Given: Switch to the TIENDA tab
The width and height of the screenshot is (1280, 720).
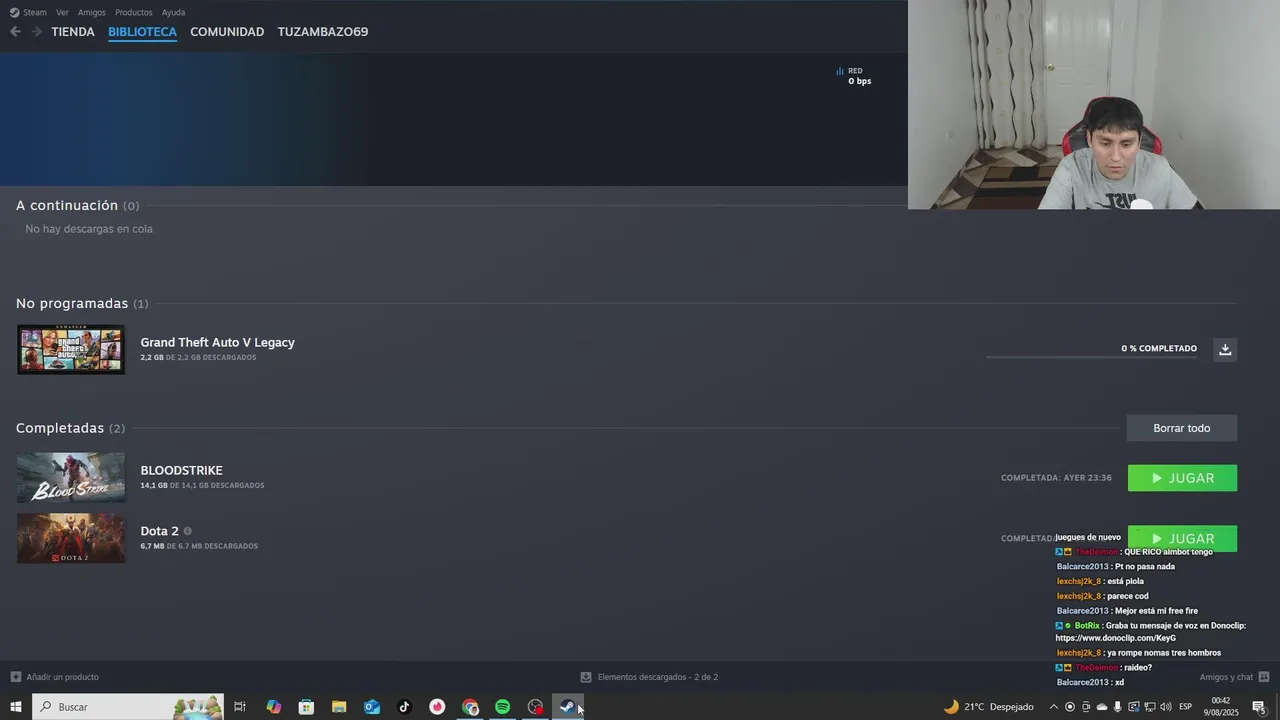Looking at the screenshot, I should coord(73,32).
